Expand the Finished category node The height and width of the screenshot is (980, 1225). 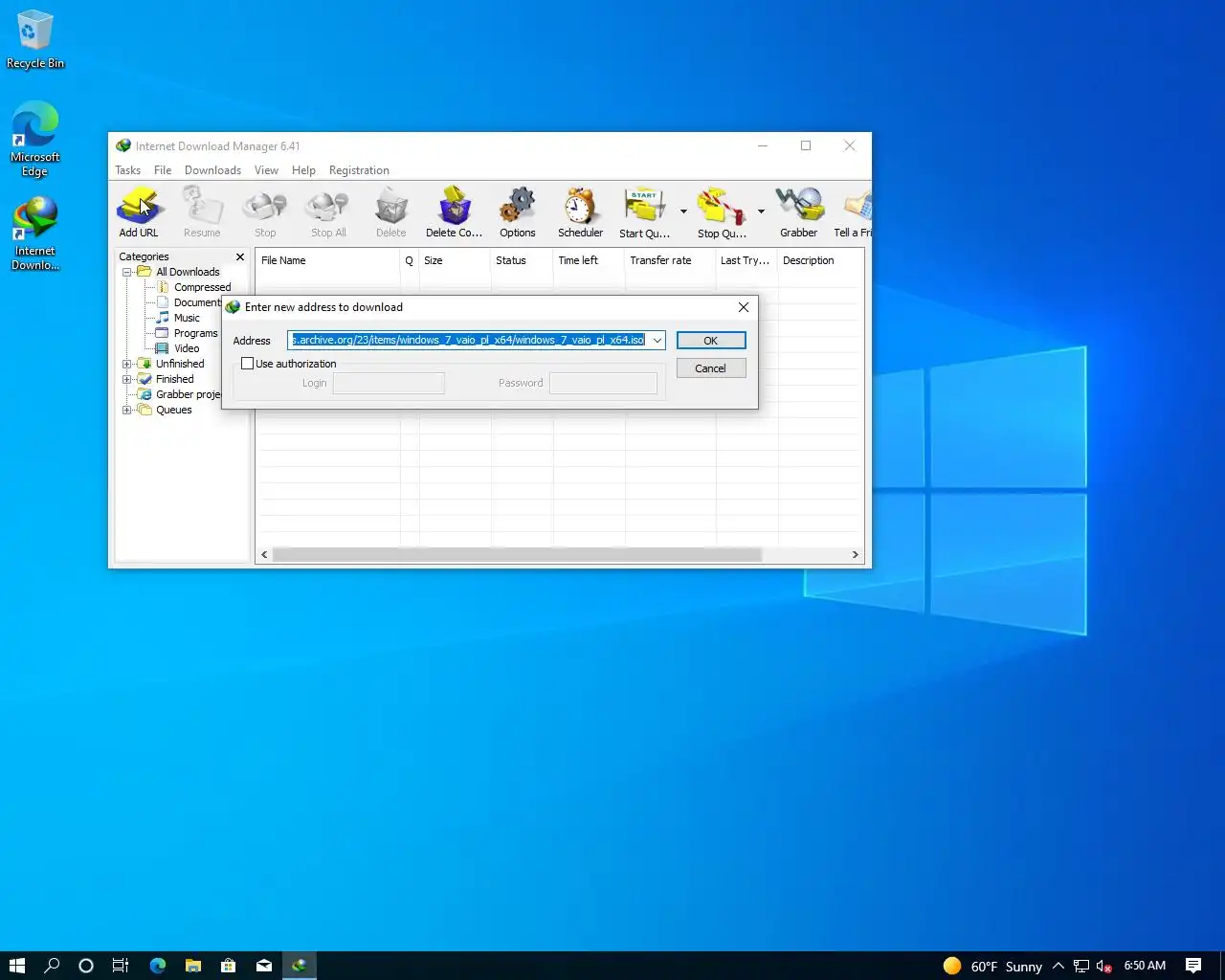pyautogui.click(x=126, y=379)
